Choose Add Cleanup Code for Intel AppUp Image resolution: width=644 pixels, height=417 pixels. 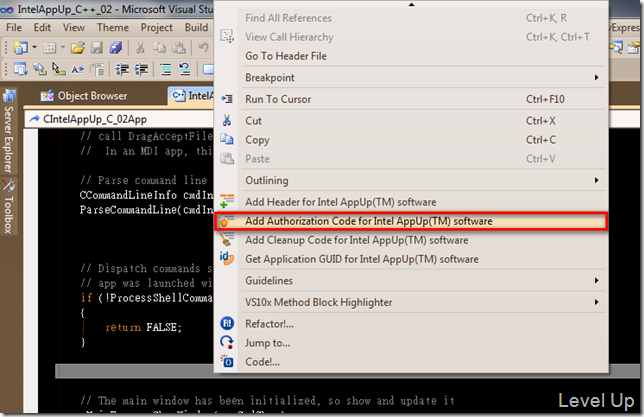pyautogui.click(x=411, y=240)
